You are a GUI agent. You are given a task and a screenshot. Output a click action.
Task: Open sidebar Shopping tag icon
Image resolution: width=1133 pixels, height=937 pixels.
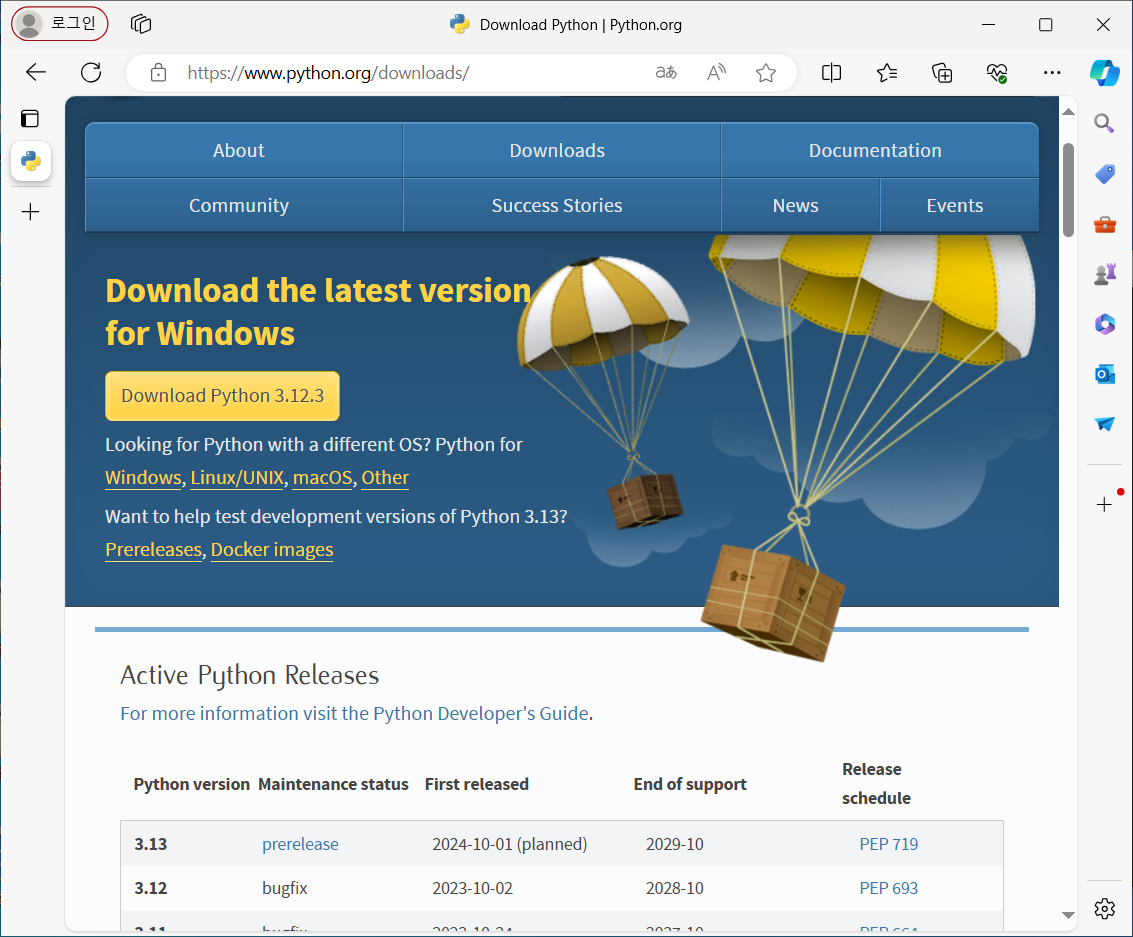tap(1104, 173)
